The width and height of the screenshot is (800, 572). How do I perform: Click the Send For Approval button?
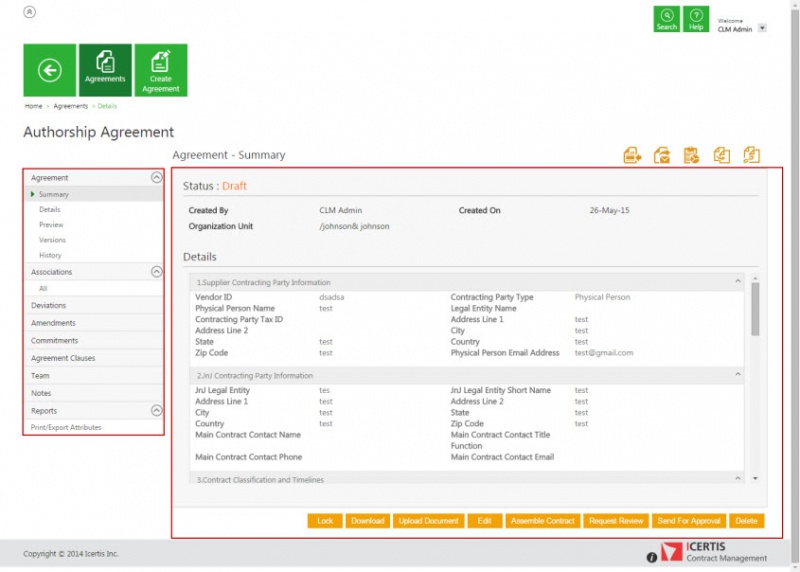coord(687,521)
